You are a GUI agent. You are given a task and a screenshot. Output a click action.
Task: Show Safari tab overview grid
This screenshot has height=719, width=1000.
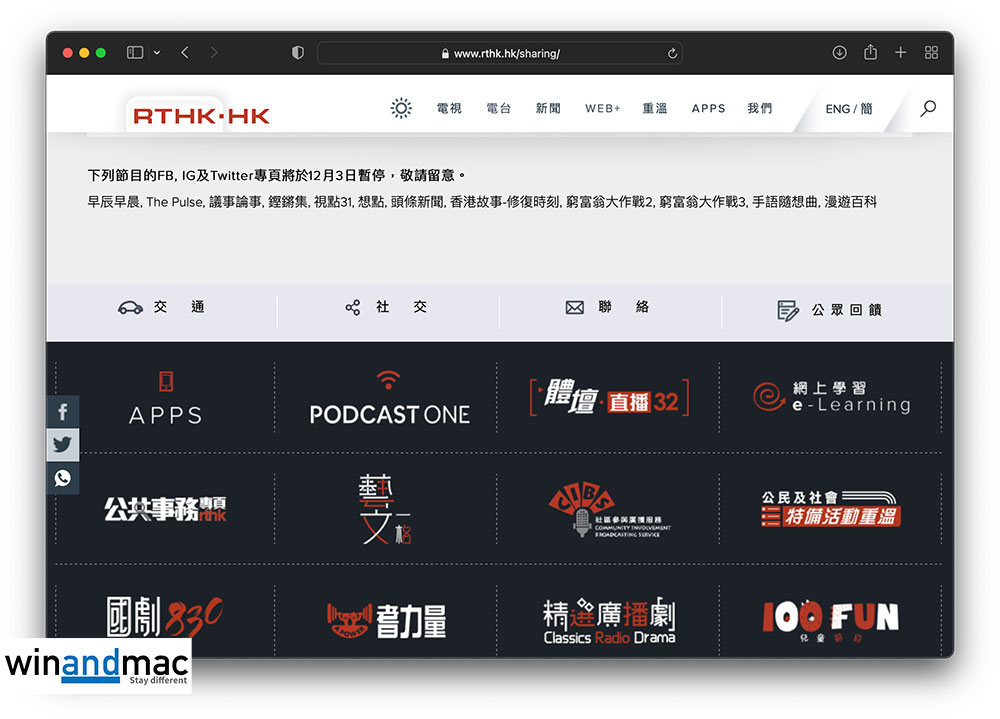(x=931, y=53)
